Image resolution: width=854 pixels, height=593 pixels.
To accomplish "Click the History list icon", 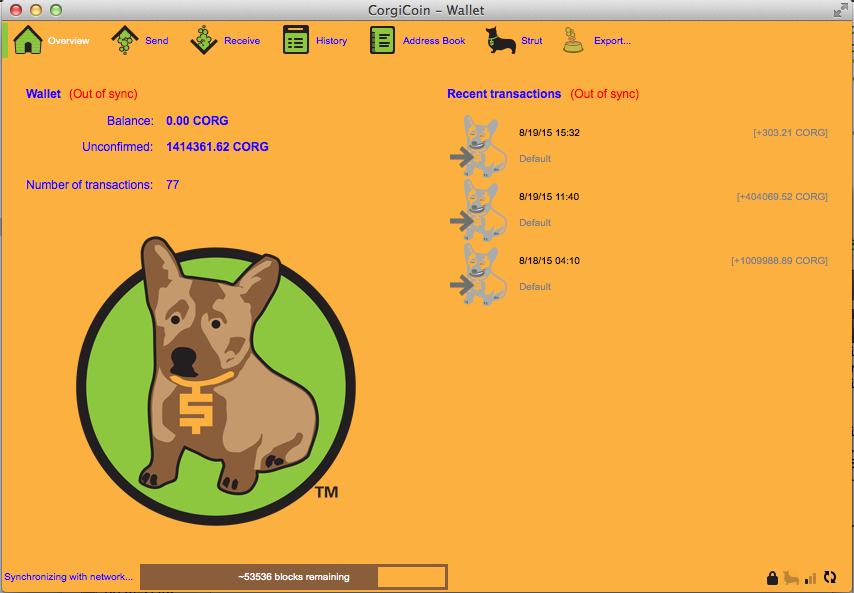I will point(296,41).
